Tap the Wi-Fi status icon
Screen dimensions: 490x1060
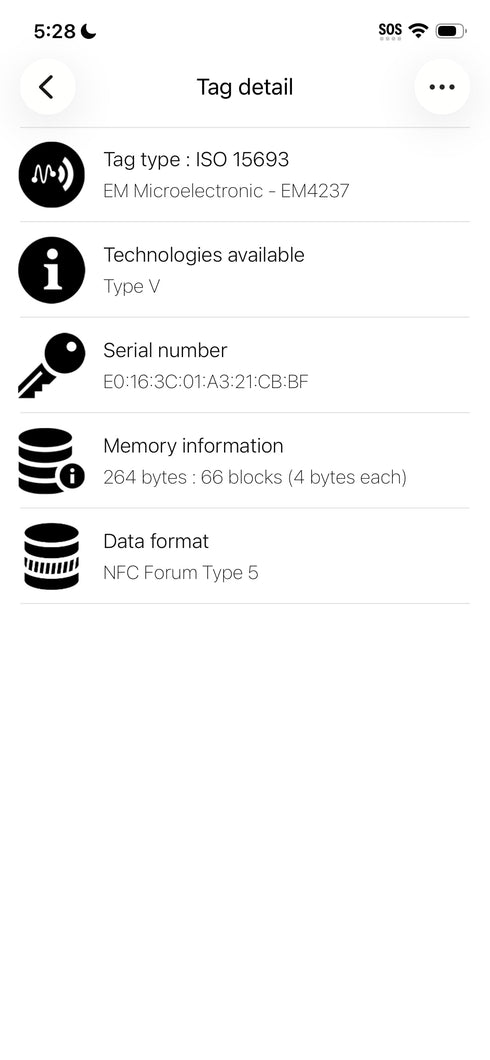[418, 30]
